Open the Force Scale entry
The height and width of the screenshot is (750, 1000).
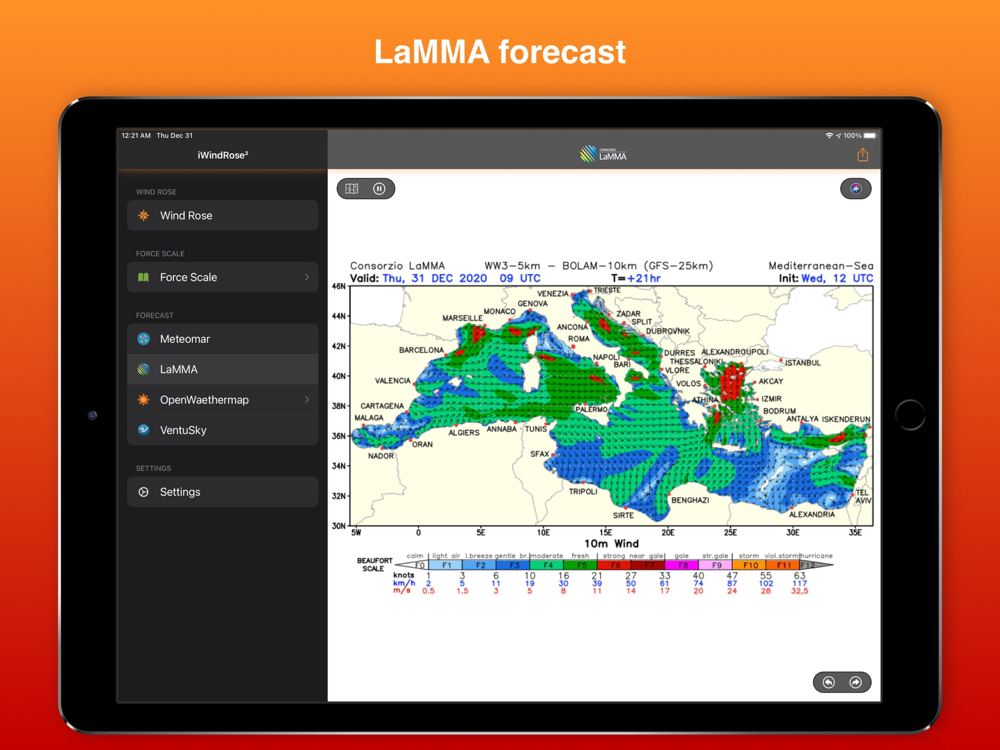coord(223,277)
